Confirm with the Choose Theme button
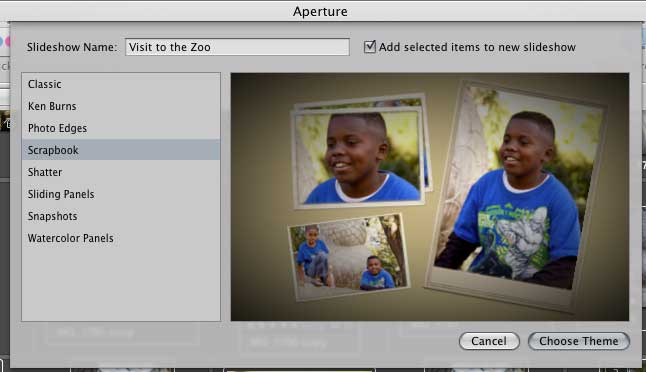The height and width of the screenshot is (372, 646). tap(578, 341)
